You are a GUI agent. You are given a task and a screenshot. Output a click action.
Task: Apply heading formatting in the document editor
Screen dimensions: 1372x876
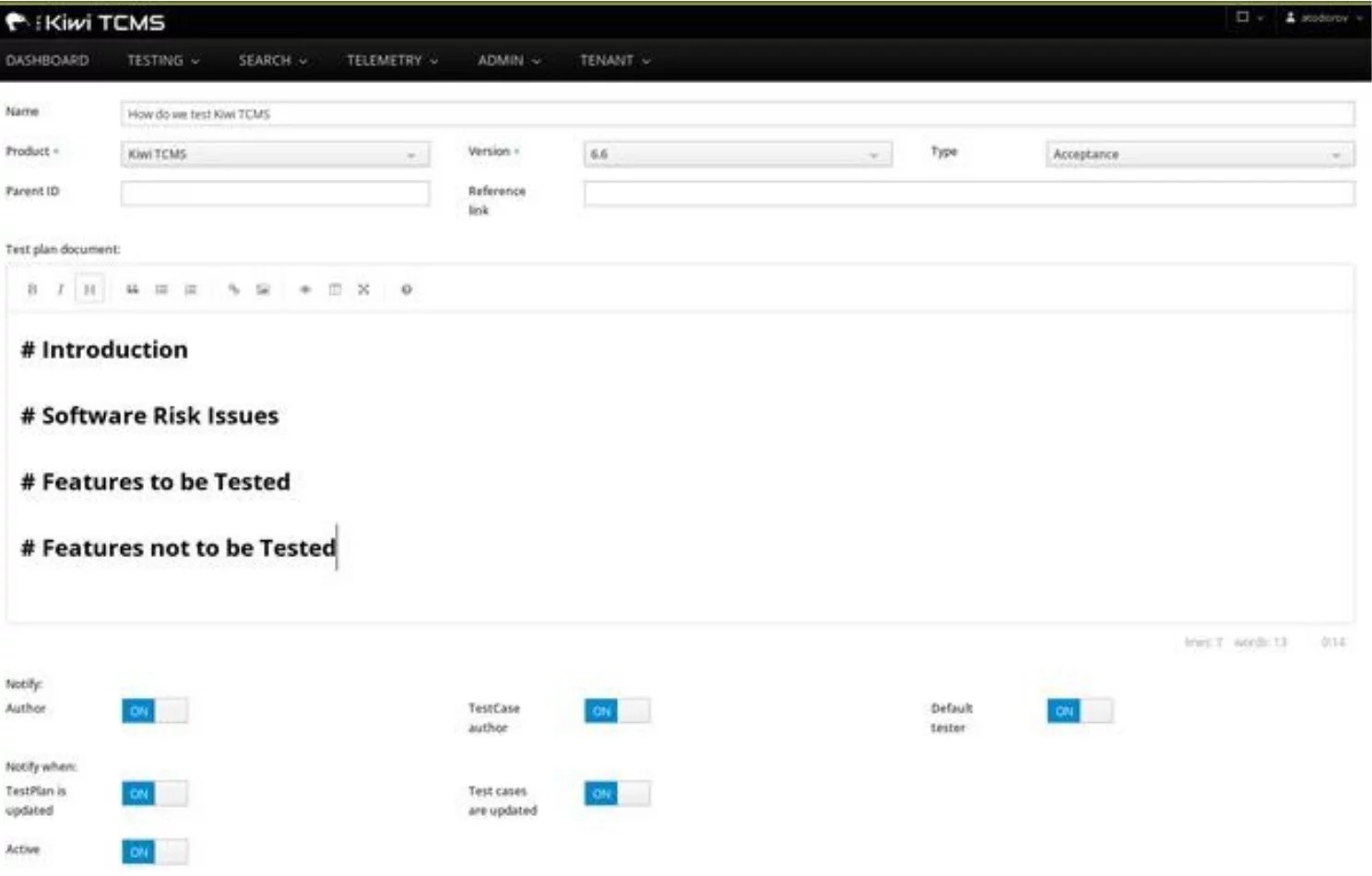pyautogui.click(x=89, y=289)
